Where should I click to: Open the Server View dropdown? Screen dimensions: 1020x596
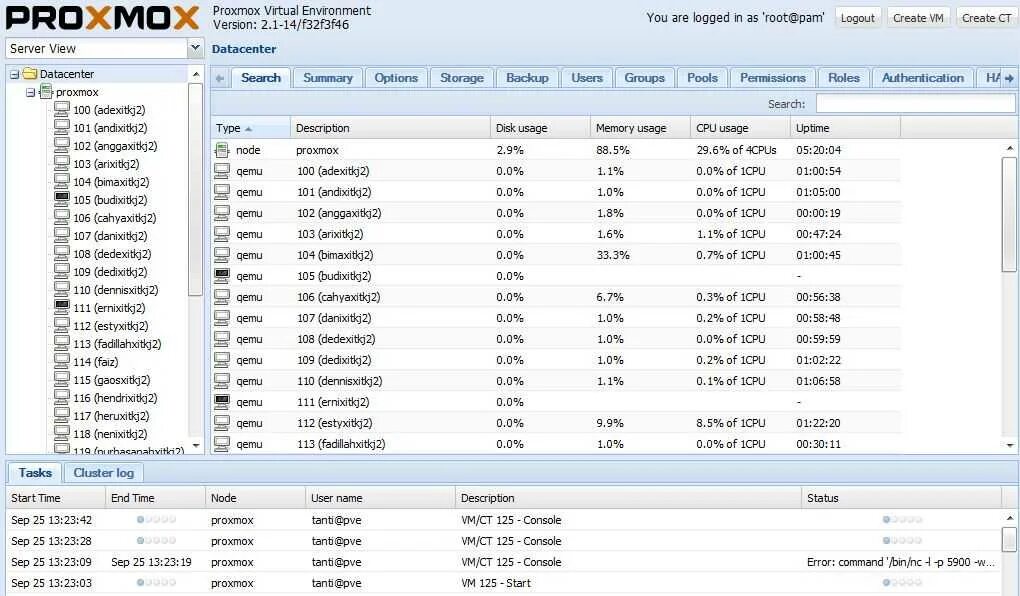[195, 48]
